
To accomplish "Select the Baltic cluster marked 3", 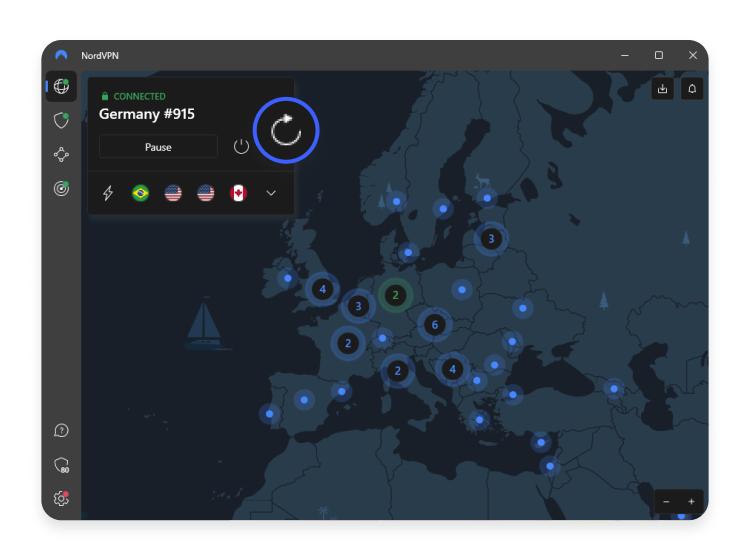I will 491,238.
